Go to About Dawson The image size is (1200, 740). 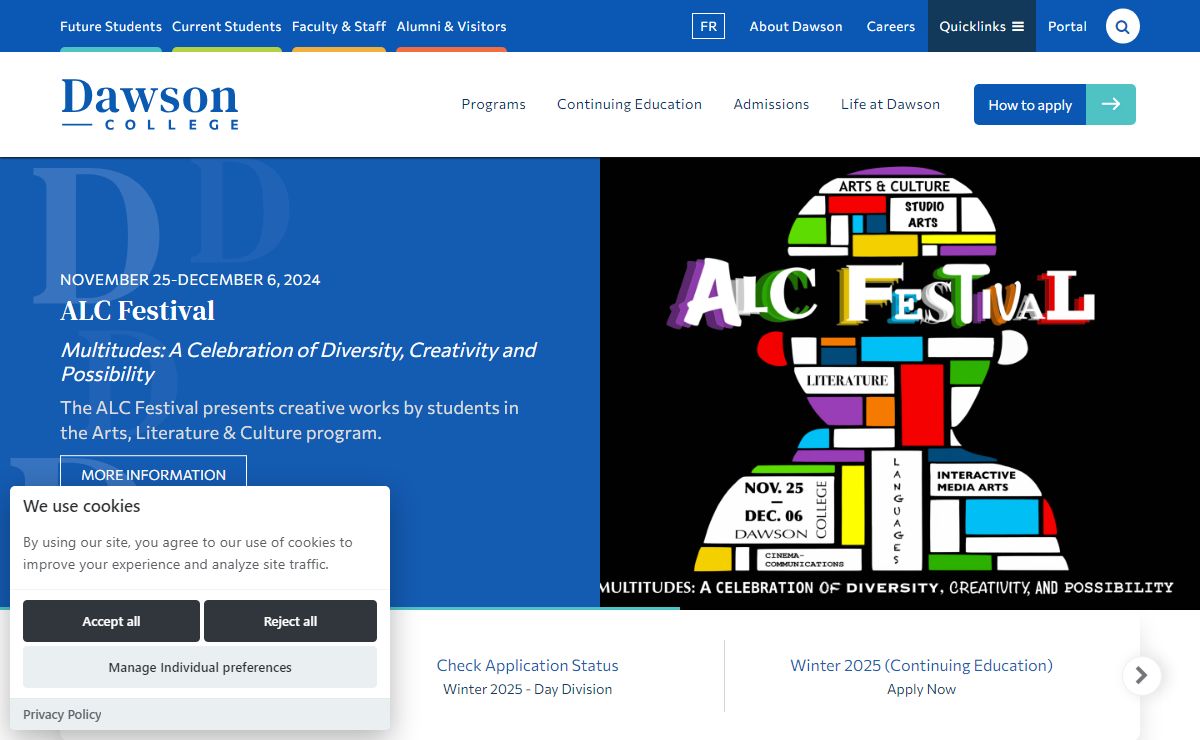coord(796,27)
